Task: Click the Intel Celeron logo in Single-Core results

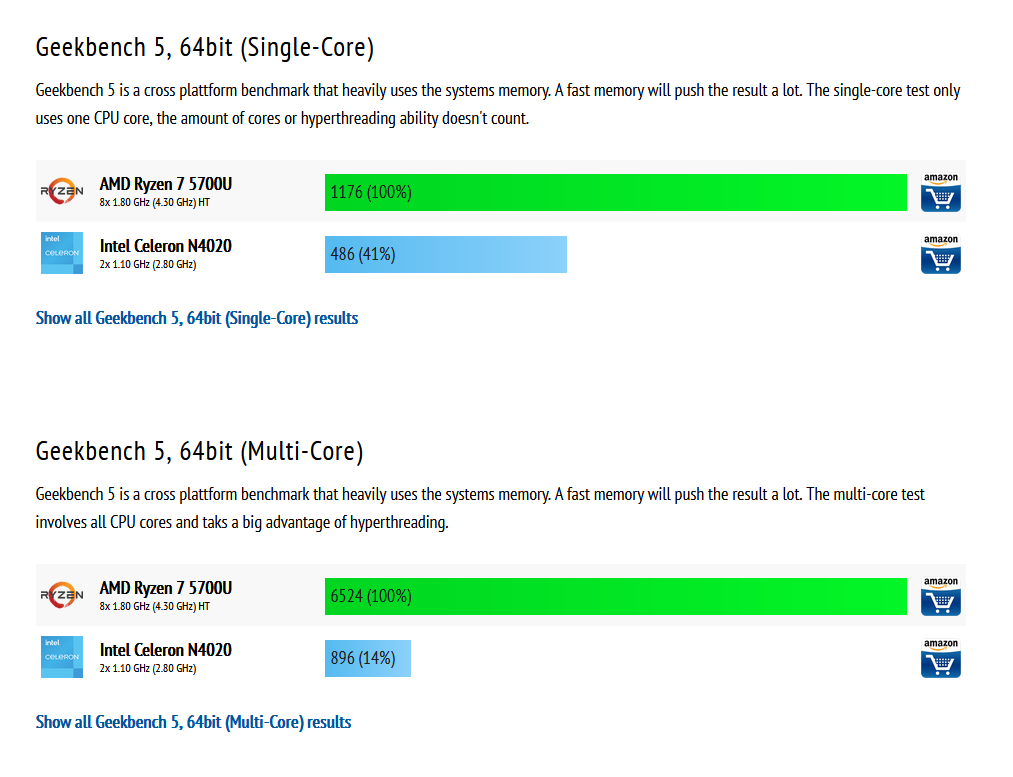Action: 62,253
